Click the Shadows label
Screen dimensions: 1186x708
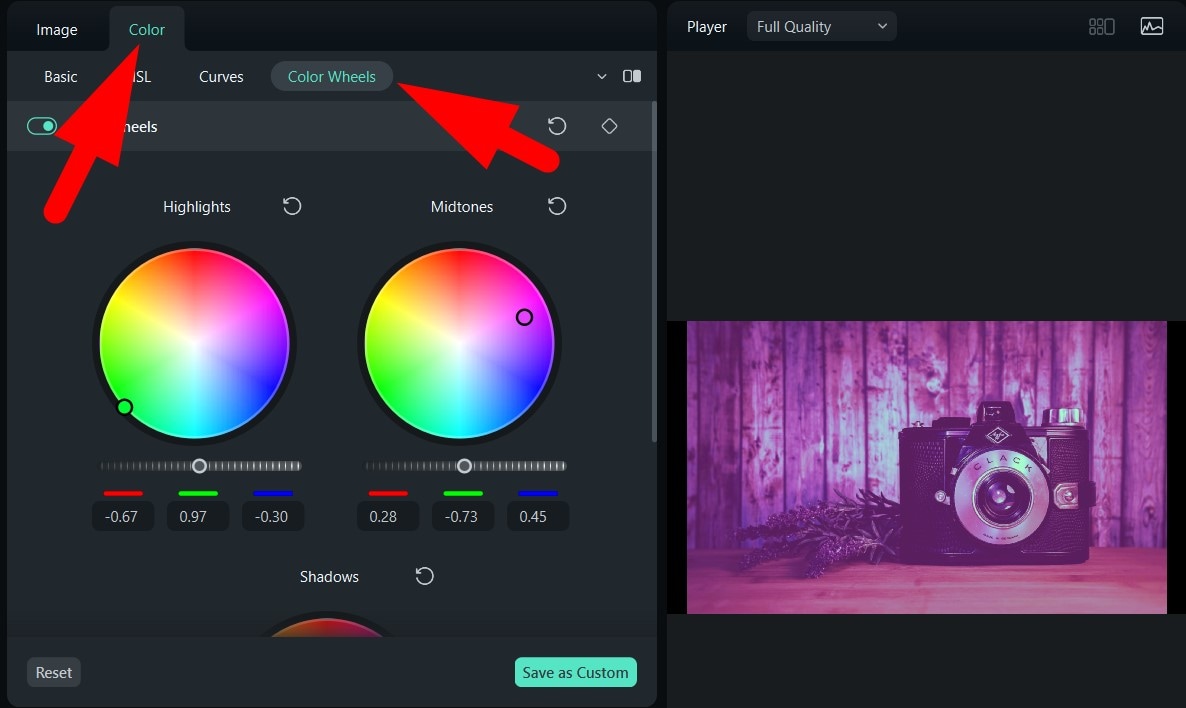point(329,576)
